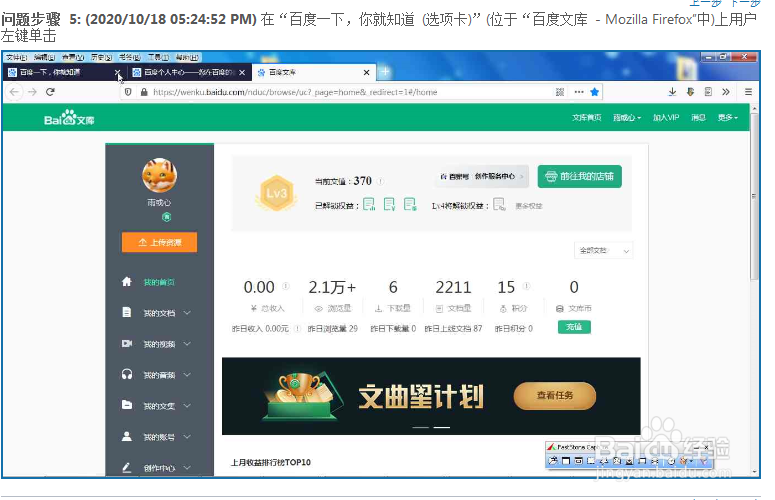Click the 加入VIP link in the header

coord(666,118)
